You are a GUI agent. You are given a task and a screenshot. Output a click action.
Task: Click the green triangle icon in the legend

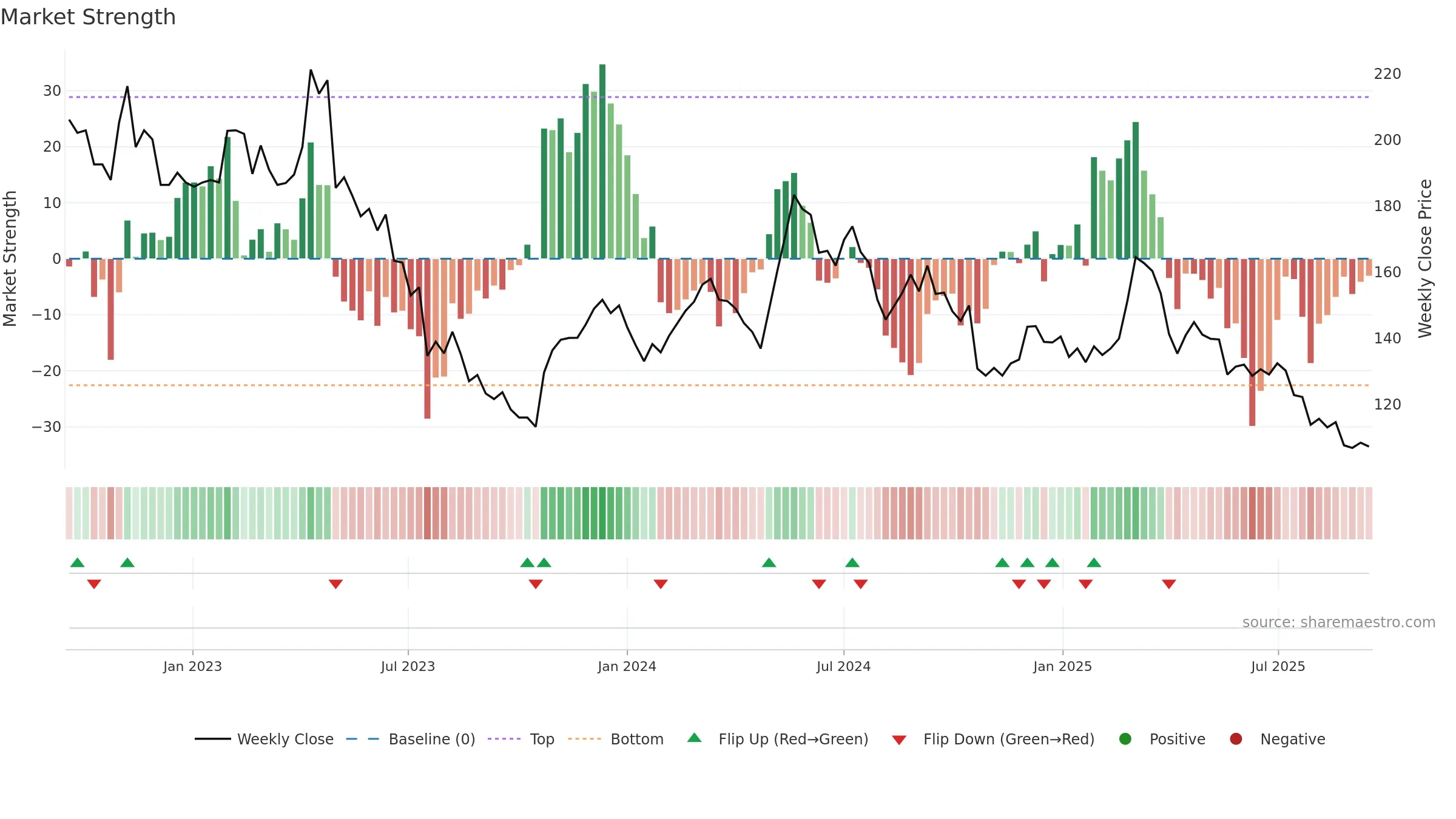[695, 738]
